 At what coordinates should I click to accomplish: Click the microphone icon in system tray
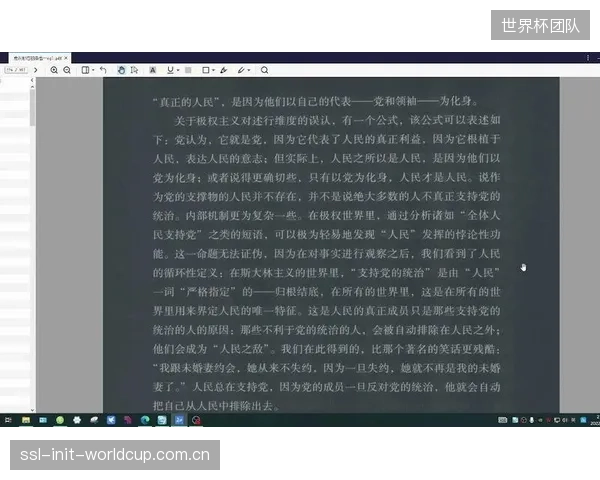pos(532,420)
